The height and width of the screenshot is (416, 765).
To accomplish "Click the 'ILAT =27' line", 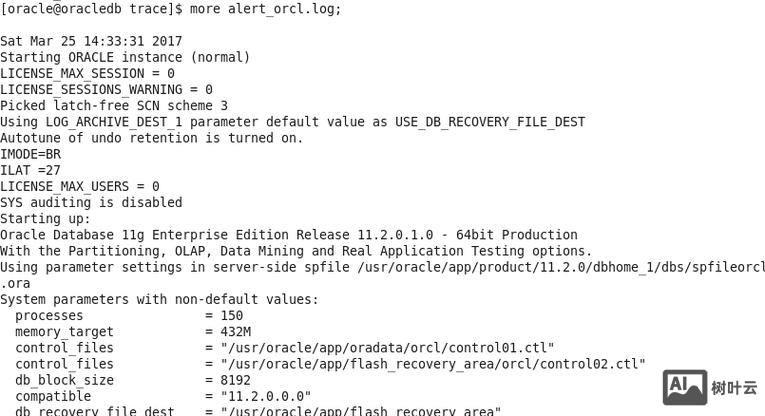I will click(30, 170).
